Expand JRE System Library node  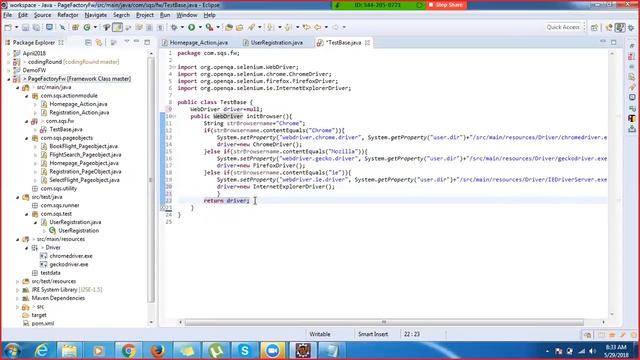click(x=18, y=290)
